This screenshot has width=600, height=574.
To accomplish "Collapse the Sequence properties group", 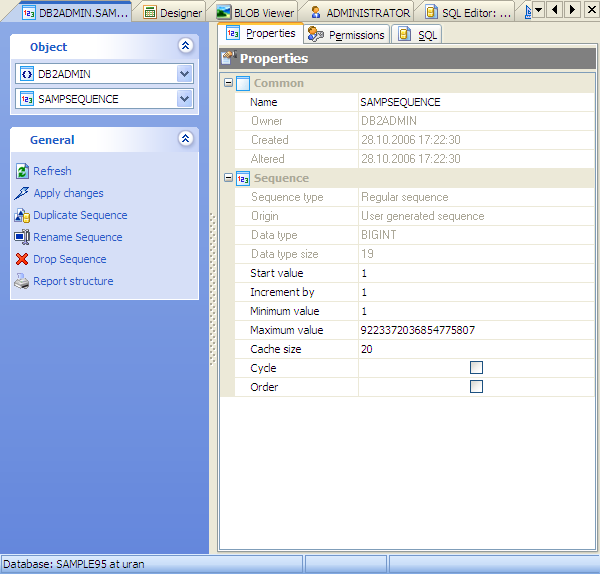I will click(227, 178).
